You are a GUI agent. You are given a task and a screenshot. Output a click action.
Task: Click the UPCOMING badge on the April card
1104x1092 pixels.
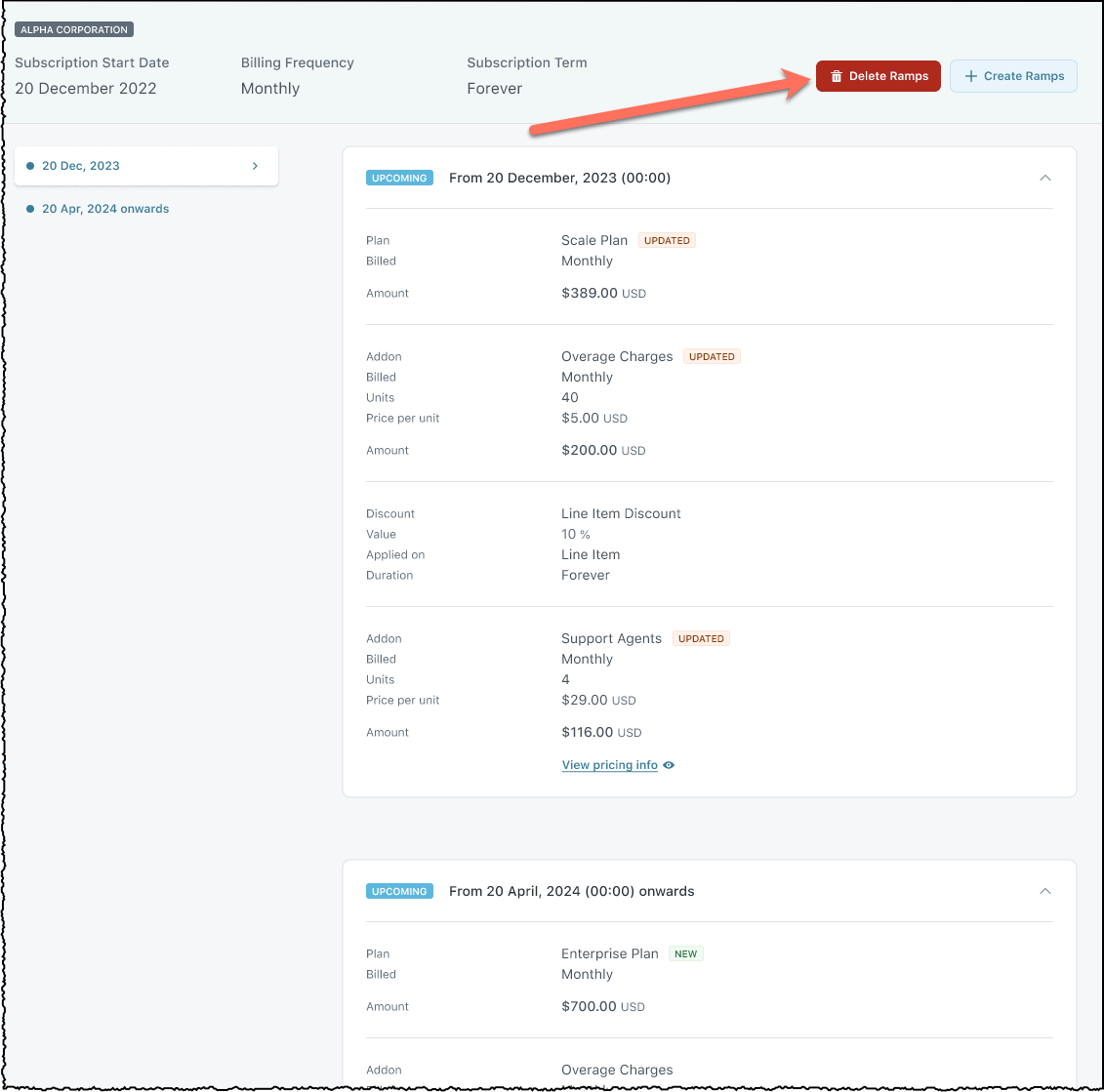(399, 891)
